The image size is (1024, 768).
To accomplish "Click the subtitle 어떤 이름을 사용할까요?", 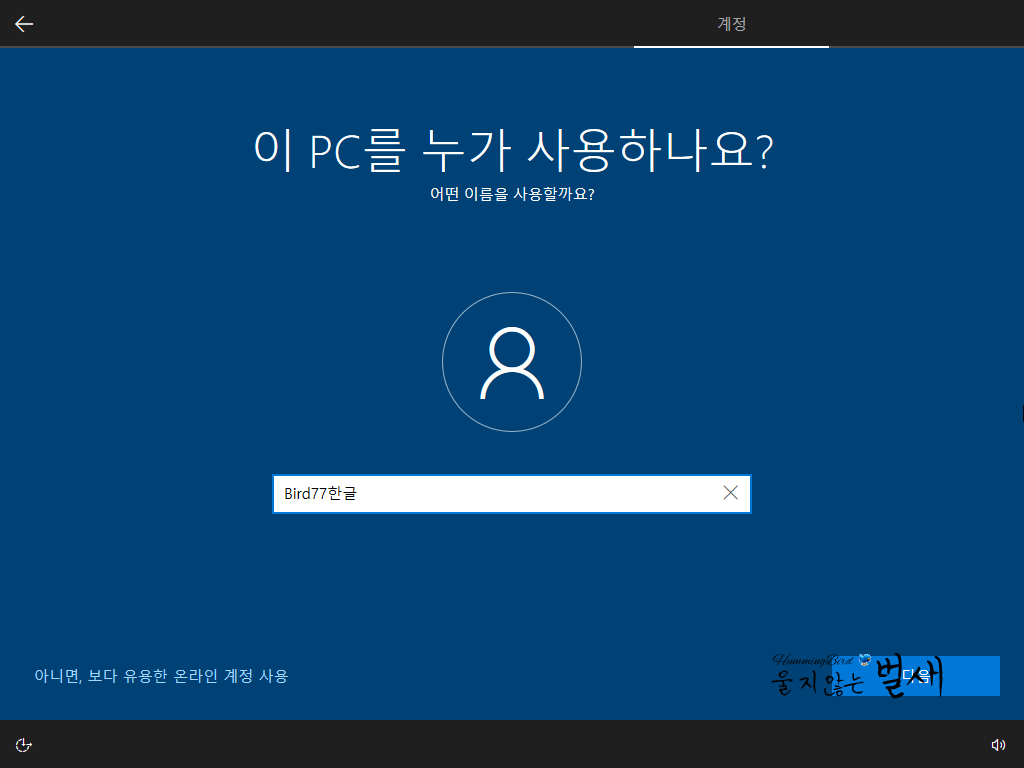I will tap(512, 194).
